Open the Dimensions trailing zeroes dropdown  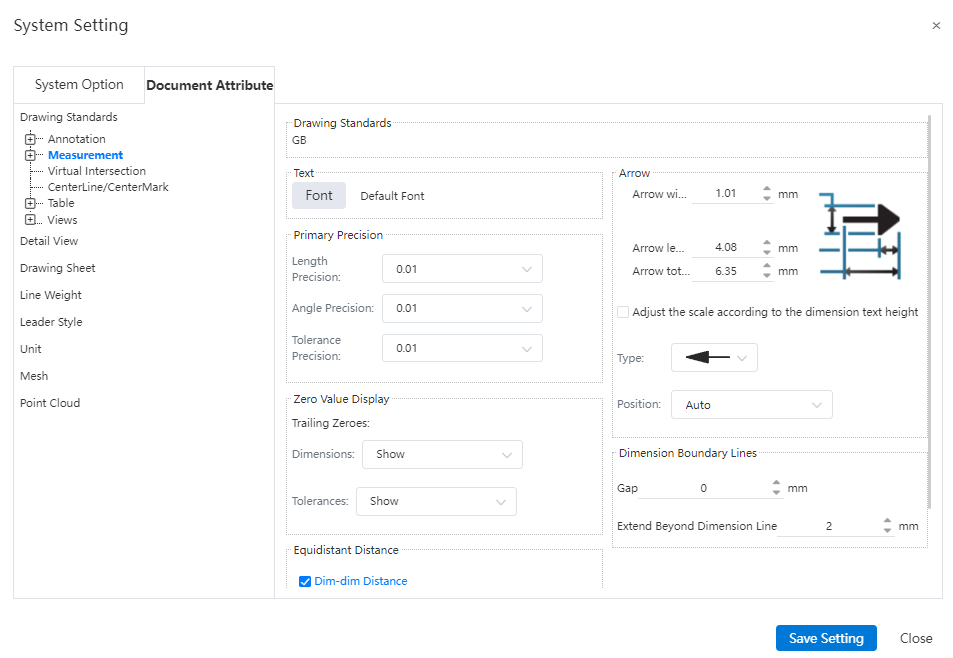(x=442, y=454)
